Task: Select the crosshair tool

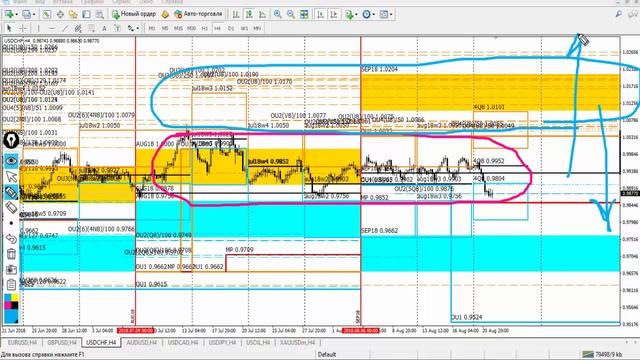Action: (23, 28)
